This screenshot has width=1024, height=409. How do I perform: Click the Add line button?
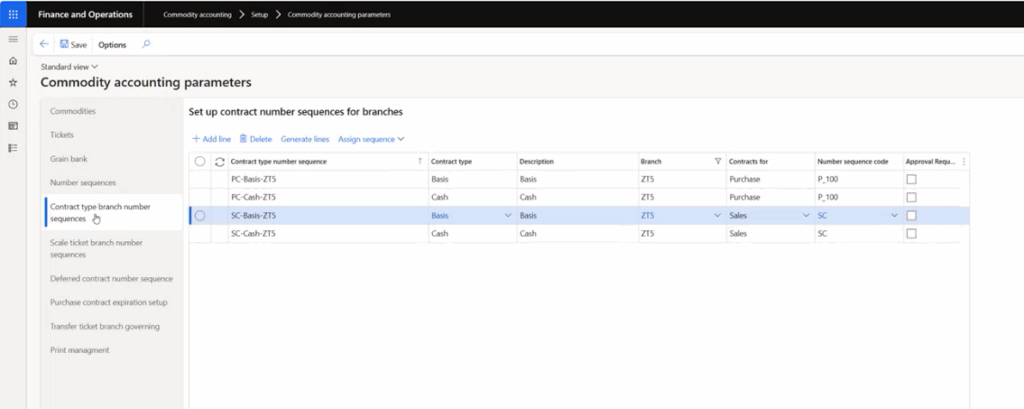click(211, 139)
